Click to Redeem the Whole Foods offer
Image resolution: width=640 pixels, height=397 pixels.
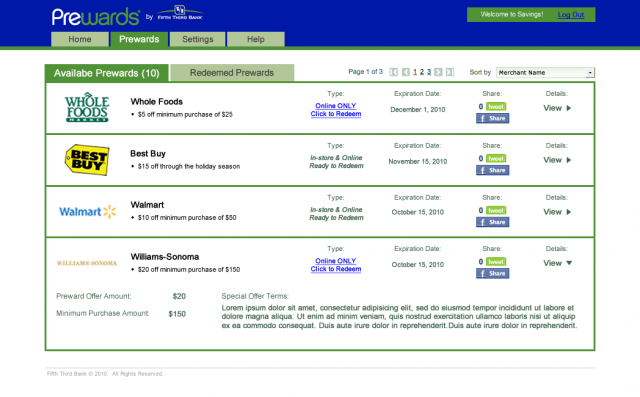(336, 114)
